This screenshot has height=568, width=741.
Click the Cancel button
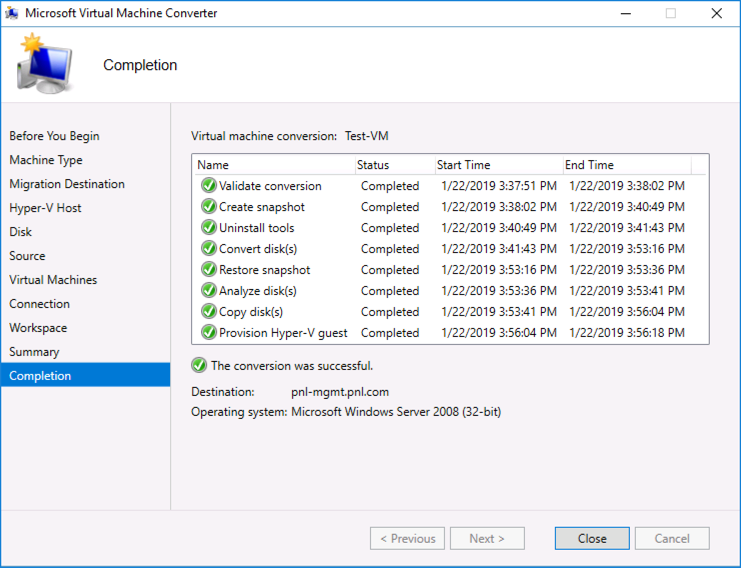point(672,539)
